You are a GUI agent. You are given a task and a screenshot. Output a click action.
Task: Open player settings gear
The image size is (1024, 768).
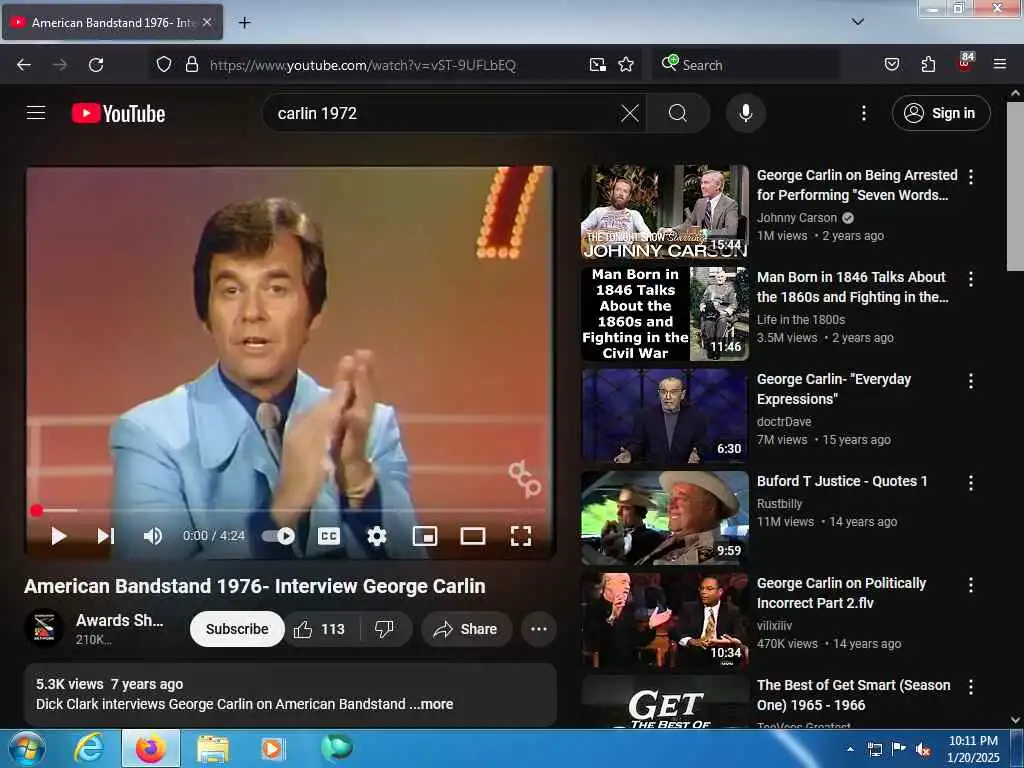(377, 536)
